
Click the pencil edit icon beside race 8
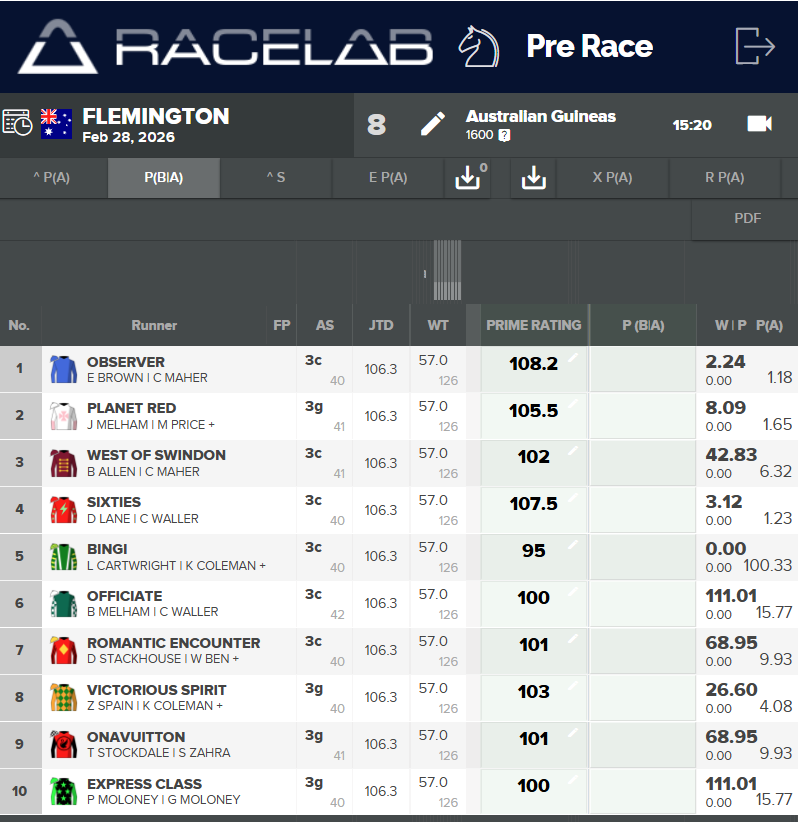click(432, 124)
